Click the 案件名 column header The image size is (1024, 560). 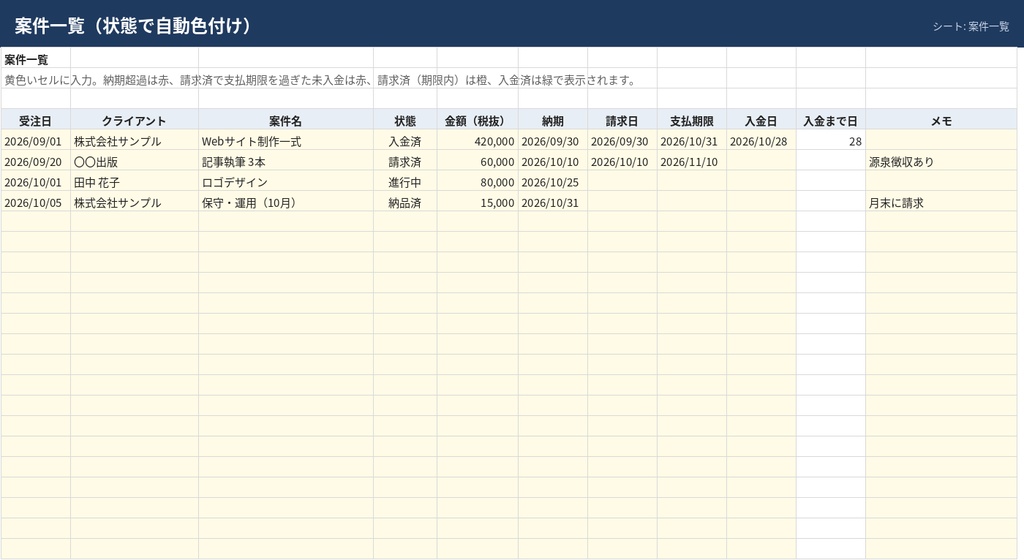[285, 121]
